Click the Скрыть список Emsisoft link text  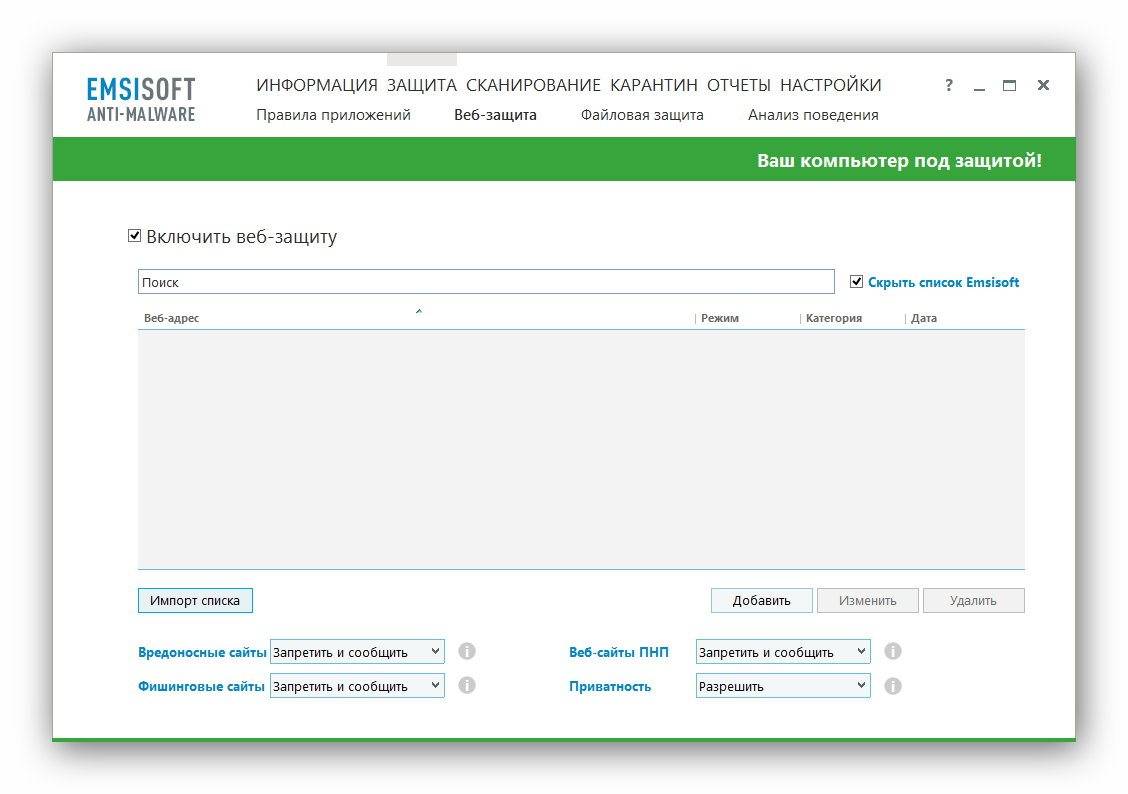pyautogui.click(x=943, y=282)
